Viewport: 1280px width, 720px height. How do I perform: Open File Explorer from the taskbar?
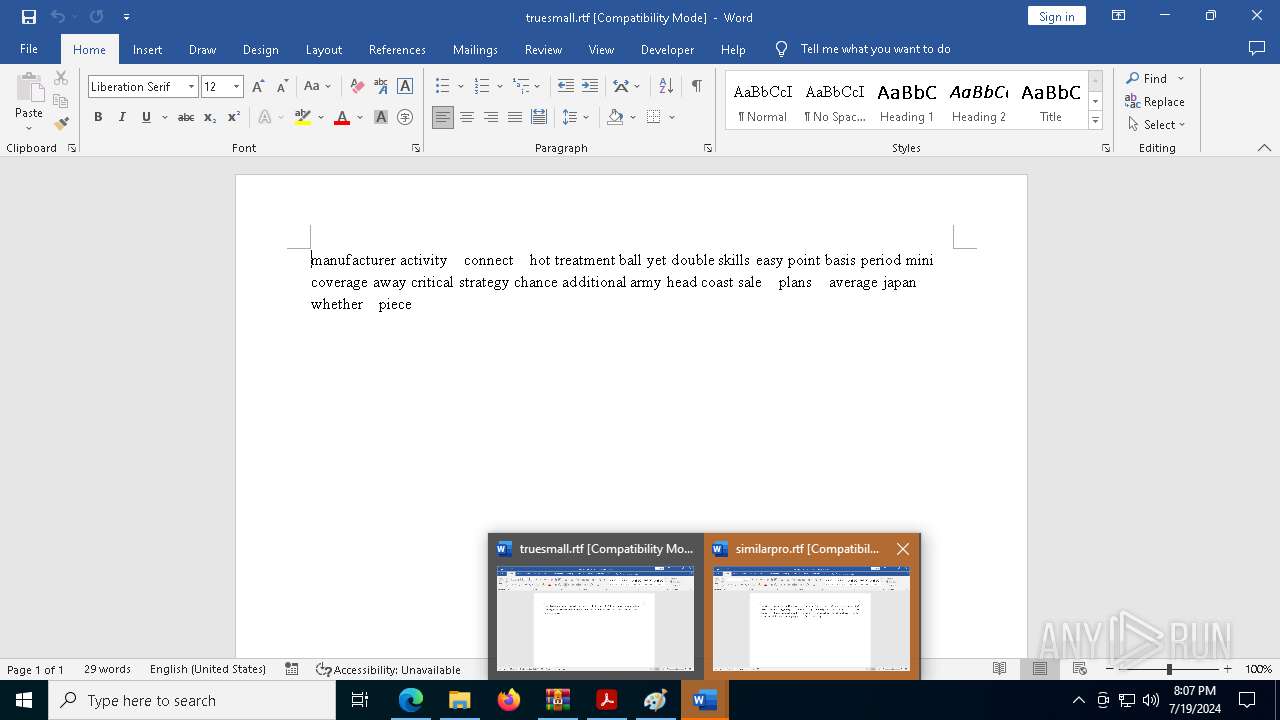(460, 700)
